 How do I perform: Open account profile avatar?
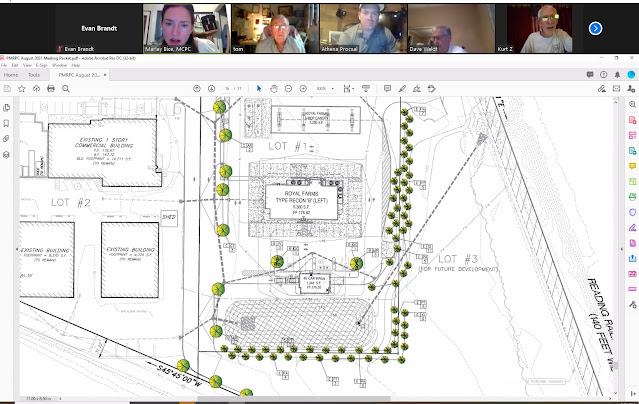pyautogui.click(x=631, y=75)
